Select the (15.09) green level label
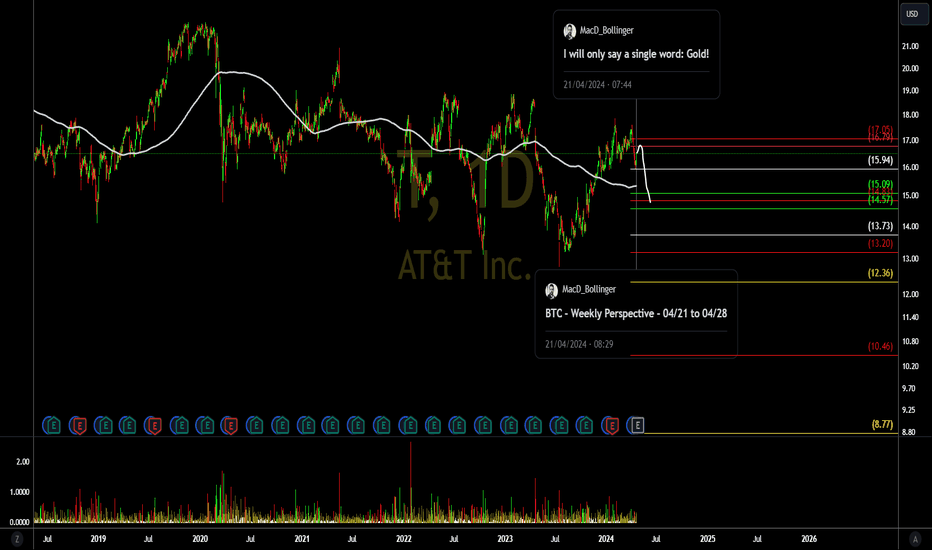This screenshot has height=550, width=932. tap(880, 184)
